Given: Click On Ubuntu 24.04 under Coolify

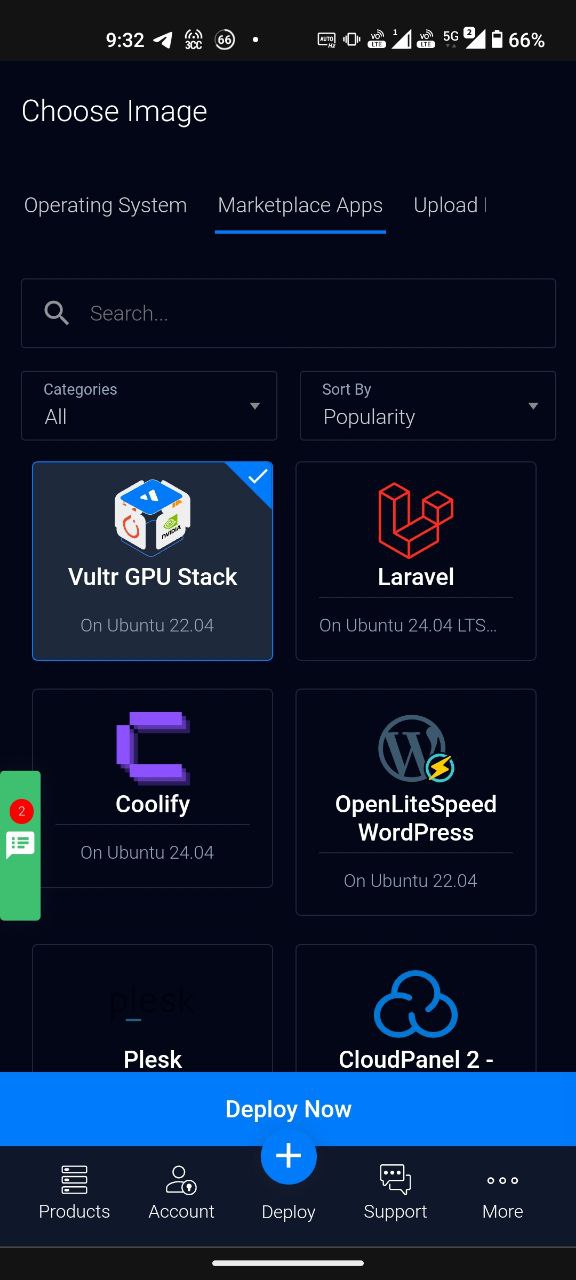Looking at the screenshot, I should pos(147,853).
